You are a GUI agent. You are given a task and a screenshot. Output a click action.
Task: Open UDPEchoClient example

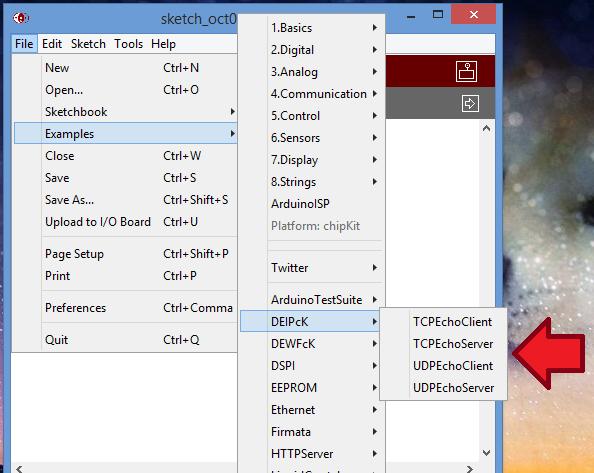pos(443,365)
